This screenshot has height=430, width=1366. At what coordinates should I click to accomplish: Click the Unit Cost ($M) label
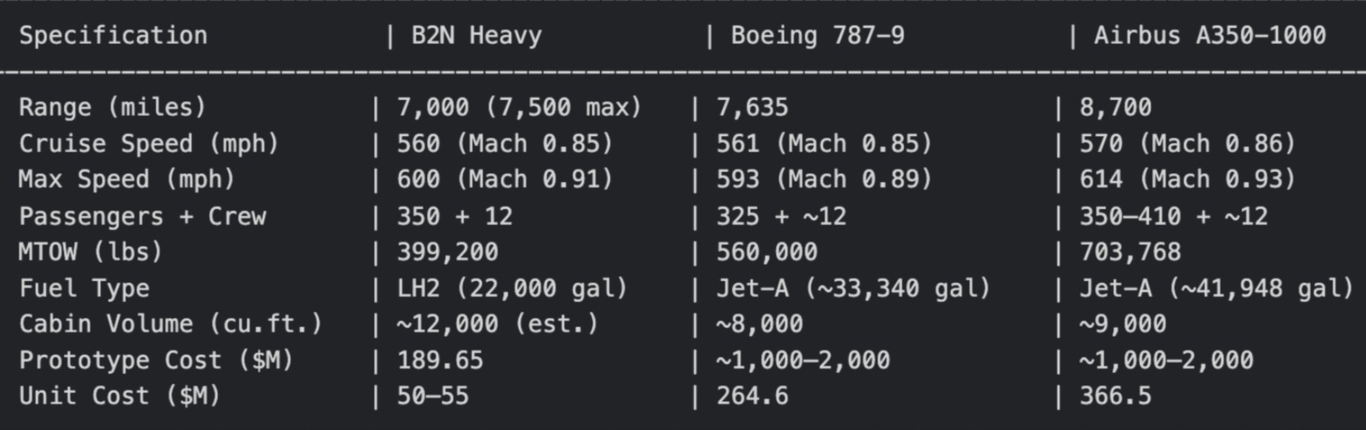point(120,396)
